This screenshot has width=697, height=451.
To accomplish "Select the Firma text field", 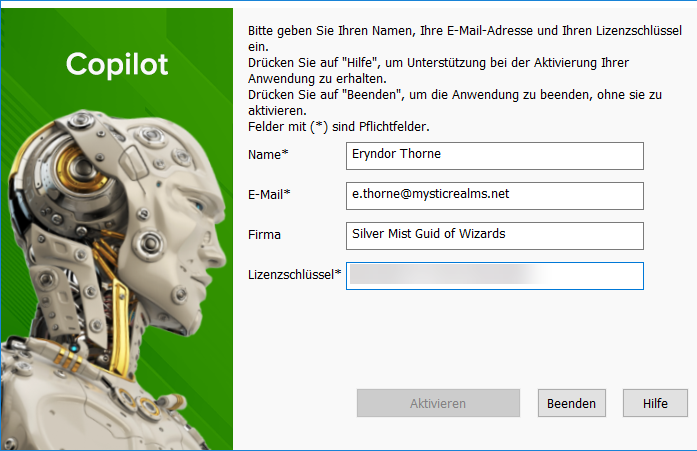I will coord(495,236).
